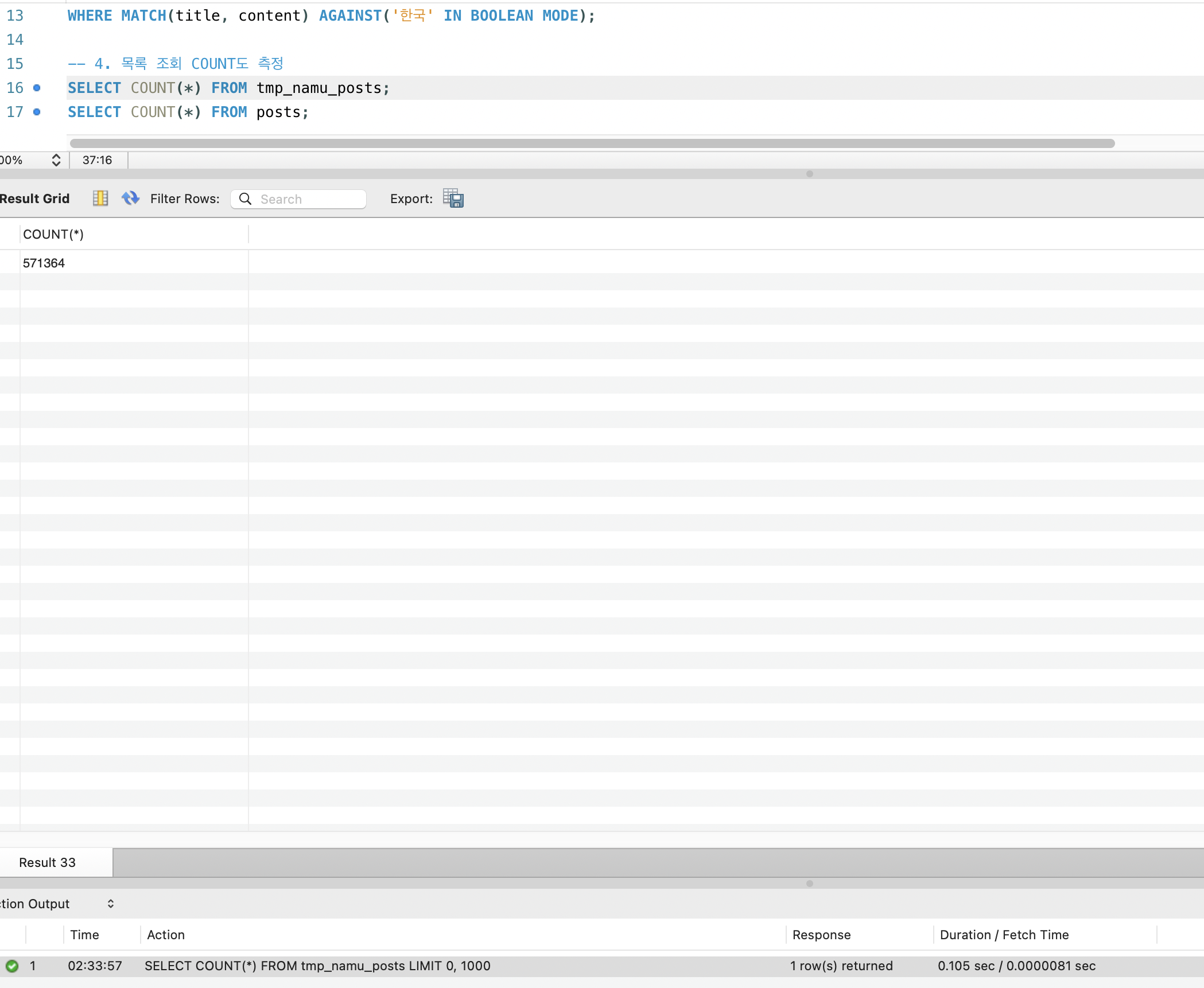Click the Export recordset to file icon
This screenshot has width=1204, height=988.
453,199
